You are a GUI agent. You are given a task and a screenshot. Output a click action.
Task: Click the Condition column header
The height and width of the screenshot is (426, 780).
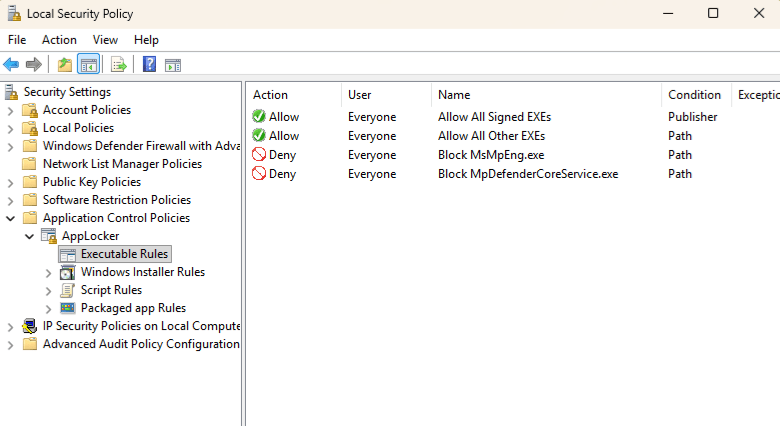pyautogui.click(x=694, y=95)
